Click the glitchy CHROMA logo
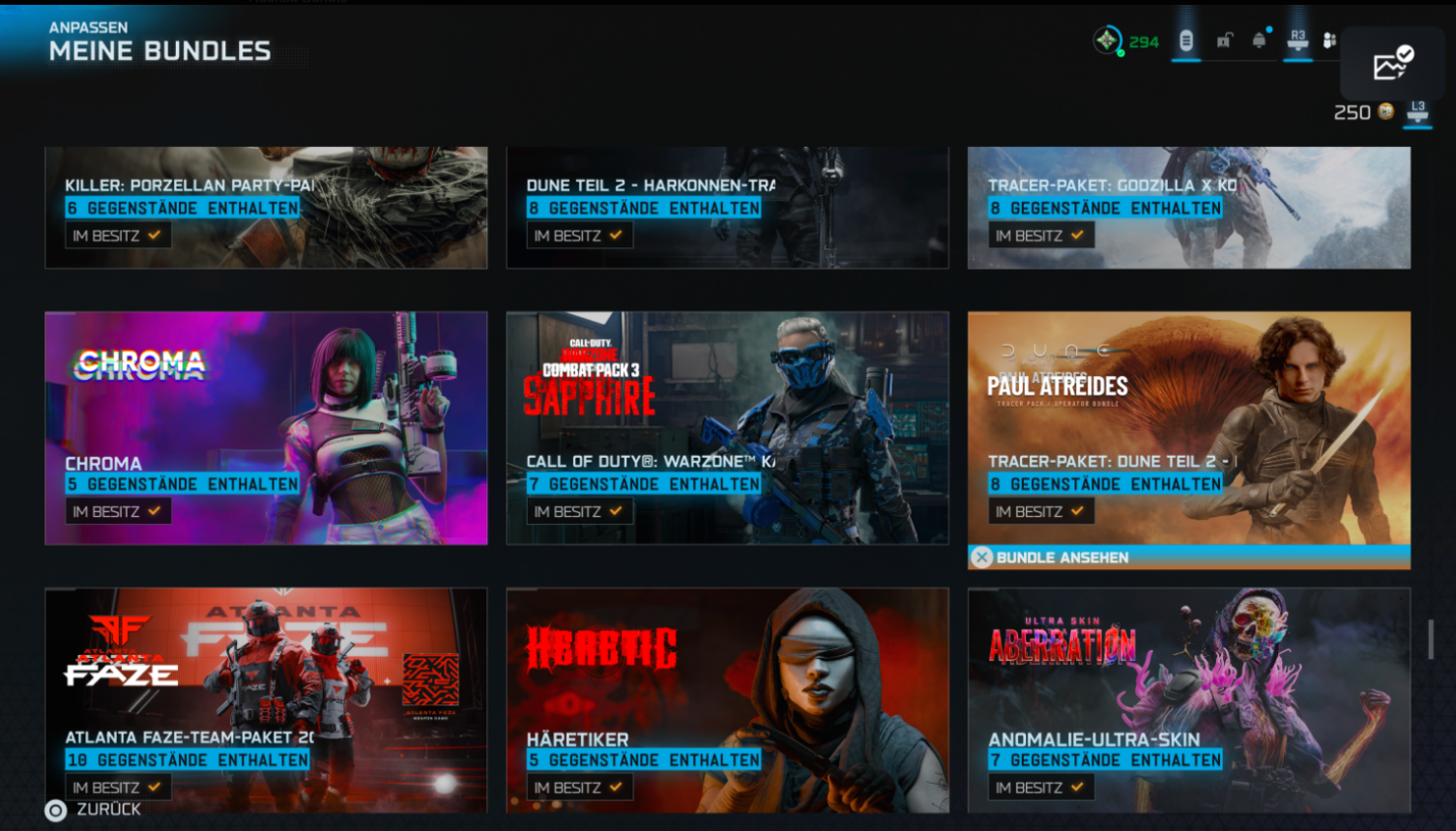 pos(140,364)
